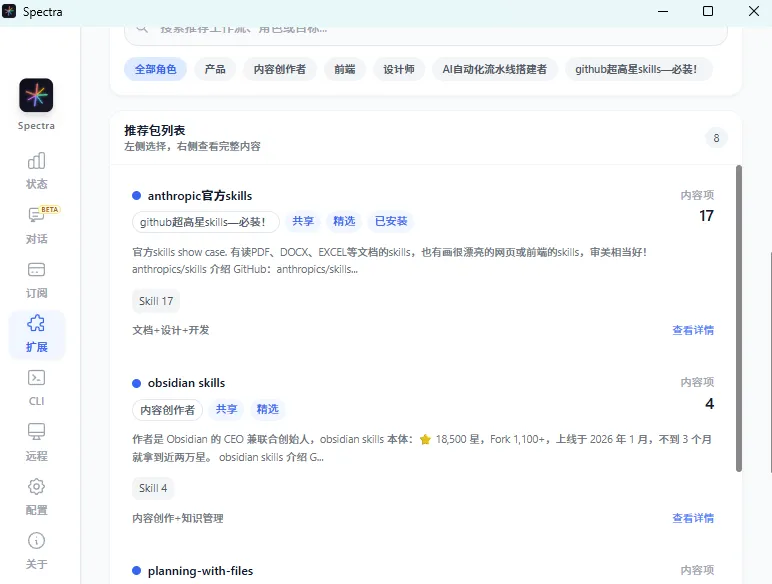
Task: Click 已安装 badge on anthropic官方skills
Action: tap(391, 221)
